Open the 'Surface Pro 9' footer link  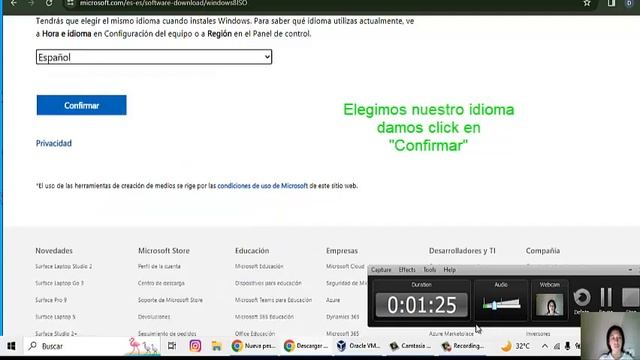coord(51,300)
